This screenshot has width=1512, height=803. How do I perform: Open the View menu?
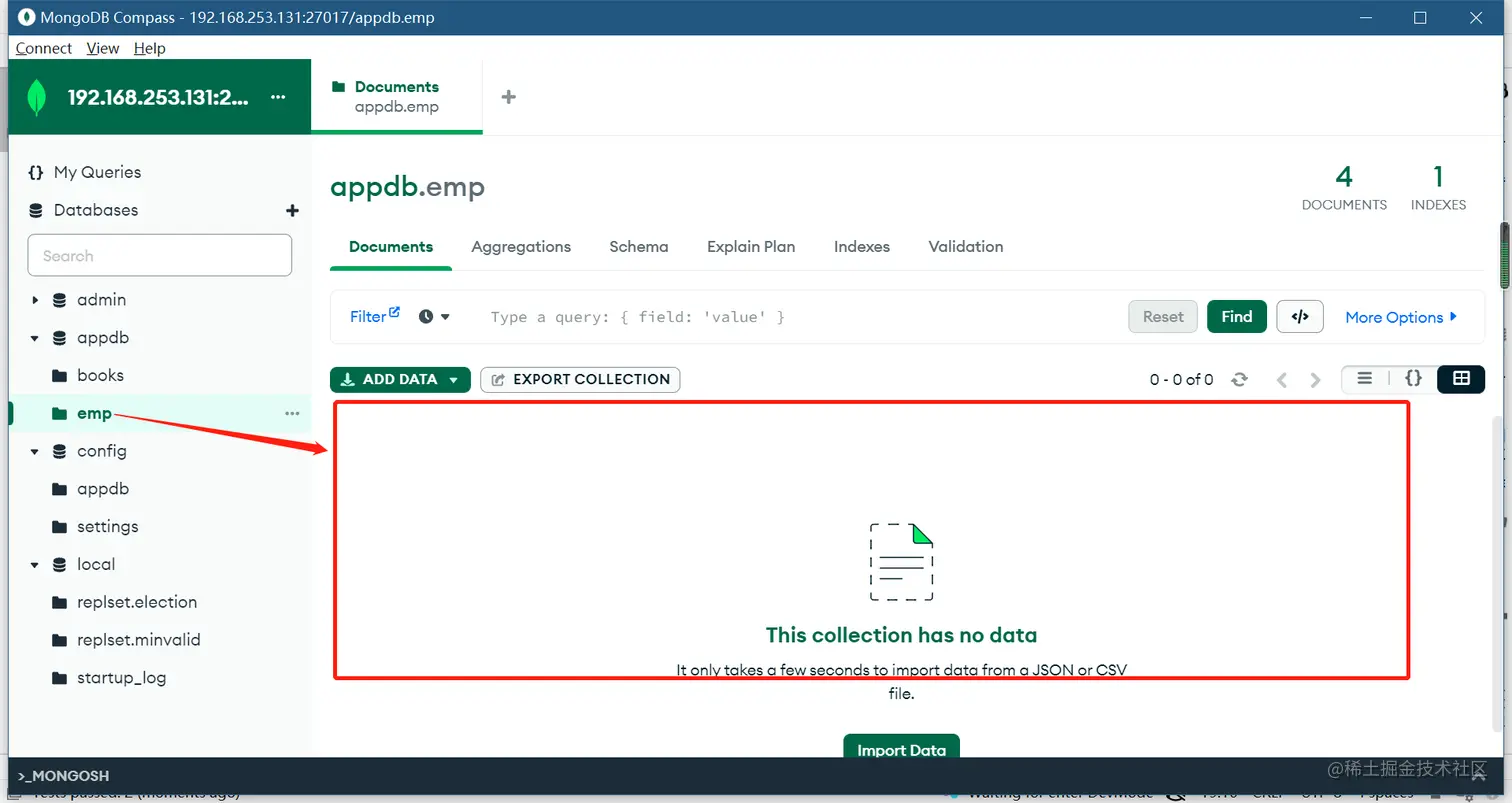coord(103,48)
